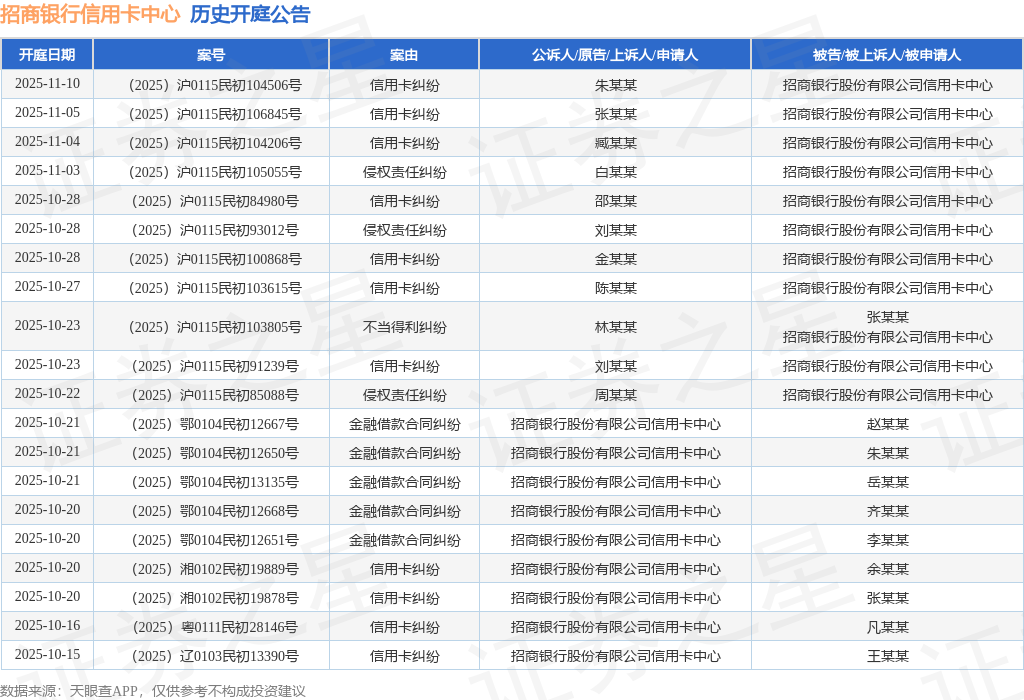
Task: Click case number 辽0103民初13390号
Action: pyautogui.click(x=215, y=656)
